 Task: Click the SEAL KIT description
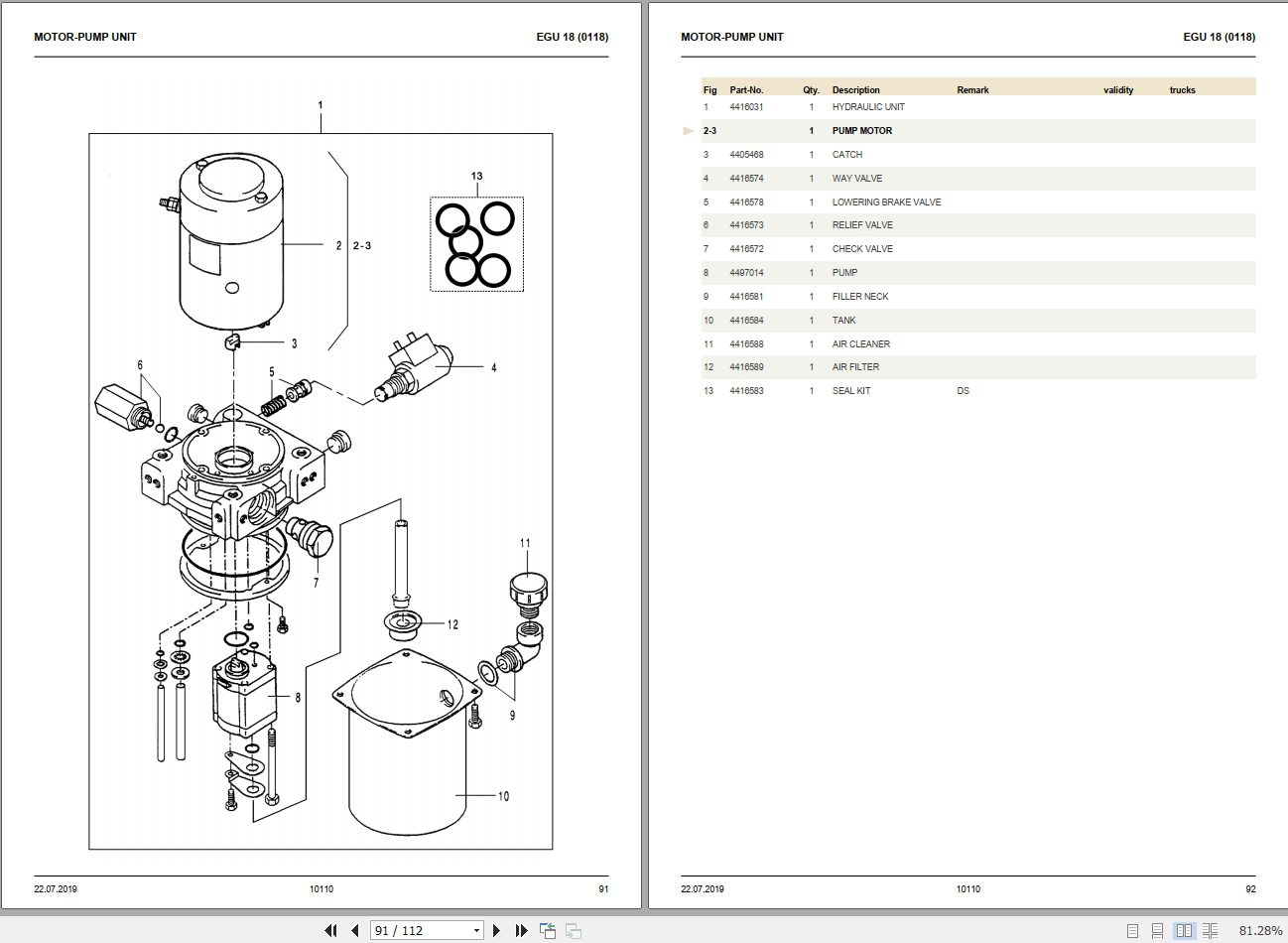tap(851, 391)
